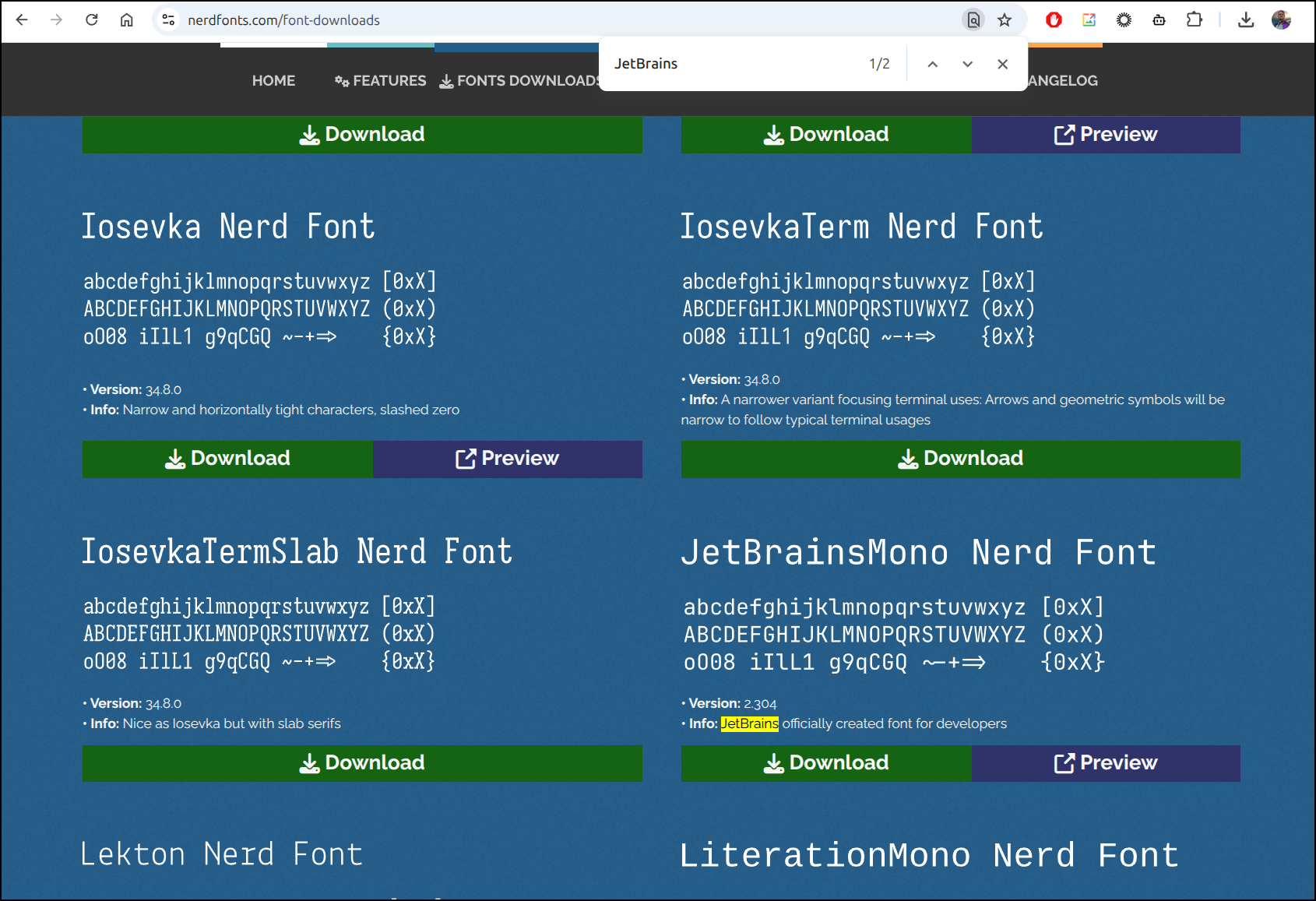Open the FONTS DOWNLOADS menu item
This screenshot has width=1316, height=901.
click(x=520, y=80)
